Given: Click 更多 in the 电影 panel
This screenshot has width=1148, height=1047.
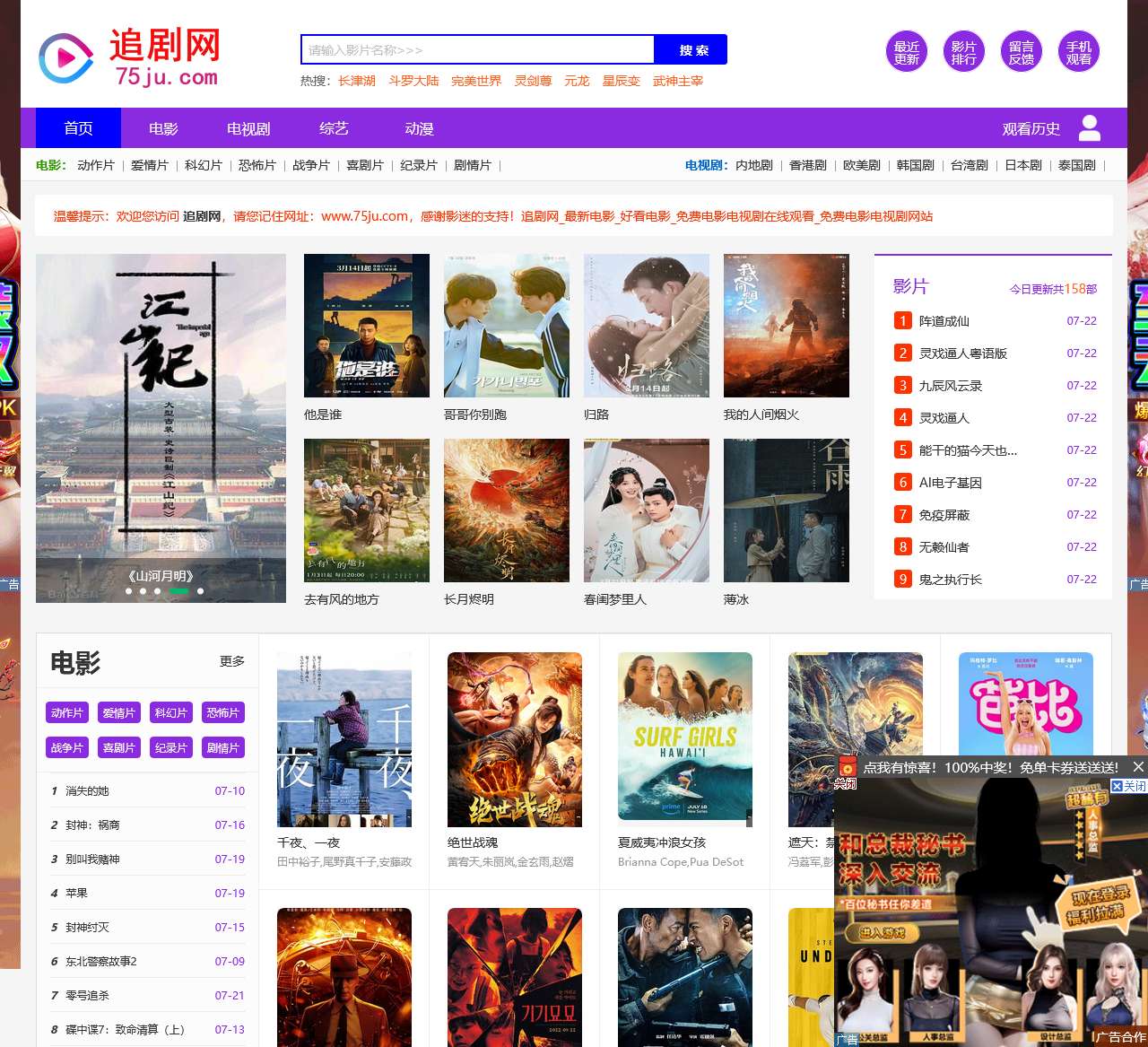Looking at the screenshot, I should (x=232, y=661).
